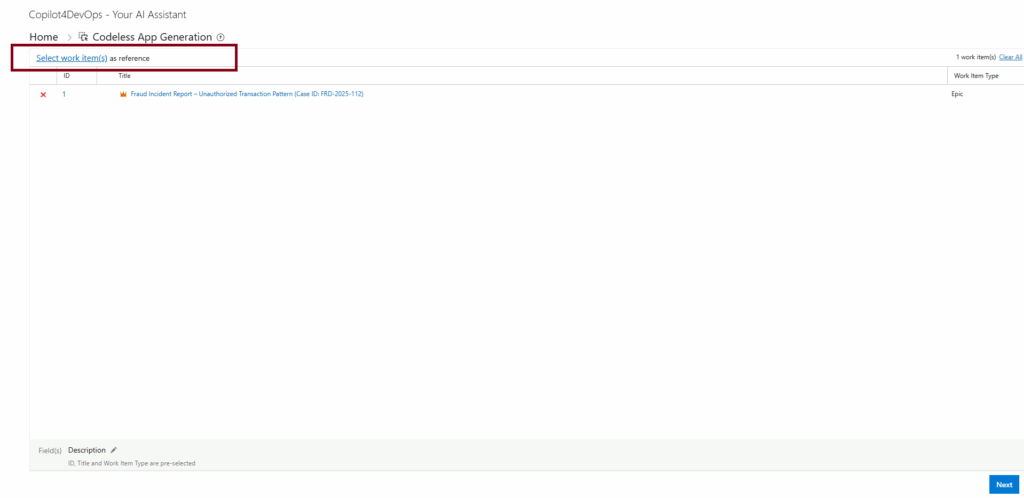
Task: Click the help icon beside Codeless App Generation
Action: [220, 37]
